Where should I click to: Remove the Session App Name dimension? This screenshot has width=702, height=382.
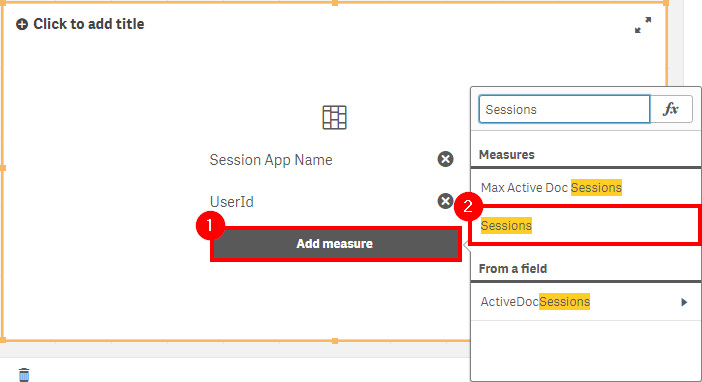445,159
